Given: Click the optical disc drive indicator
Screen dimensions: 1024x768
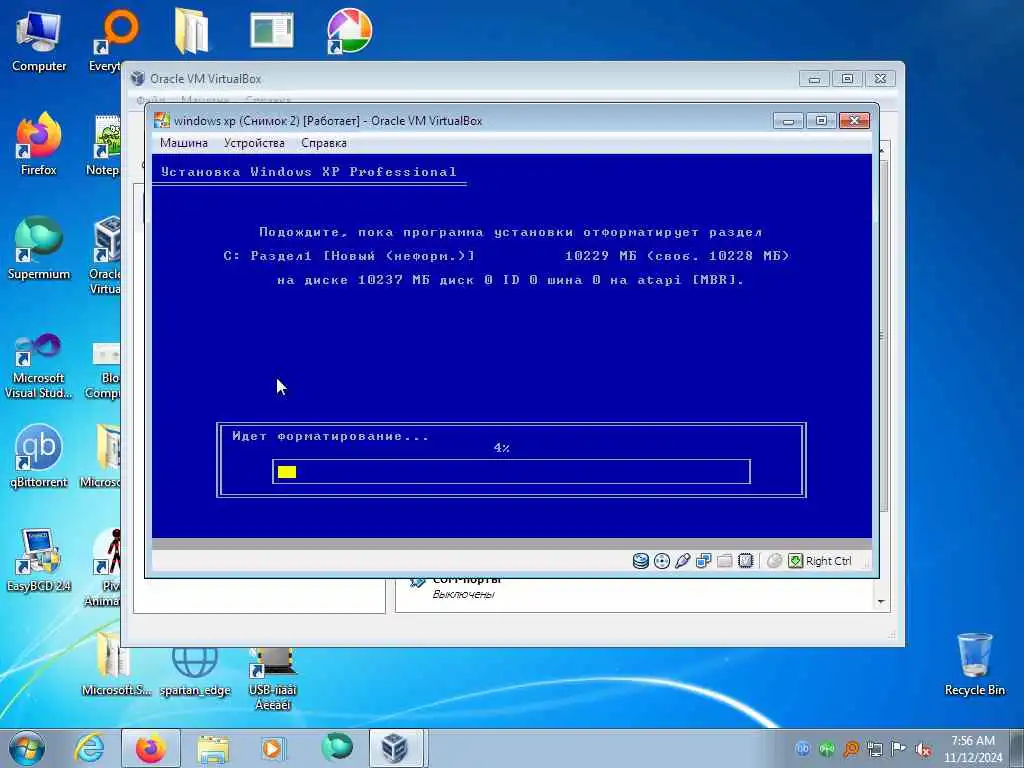Looking at the screenshot, I should tap(662, 561).
